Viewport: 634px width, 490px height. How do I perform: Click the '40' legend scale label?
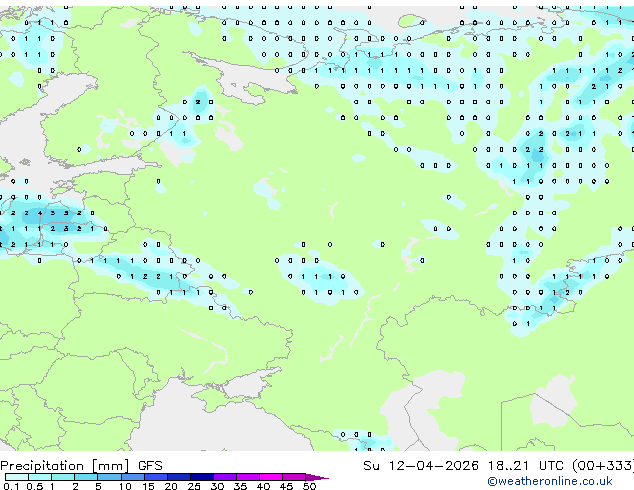click(263, 486)
